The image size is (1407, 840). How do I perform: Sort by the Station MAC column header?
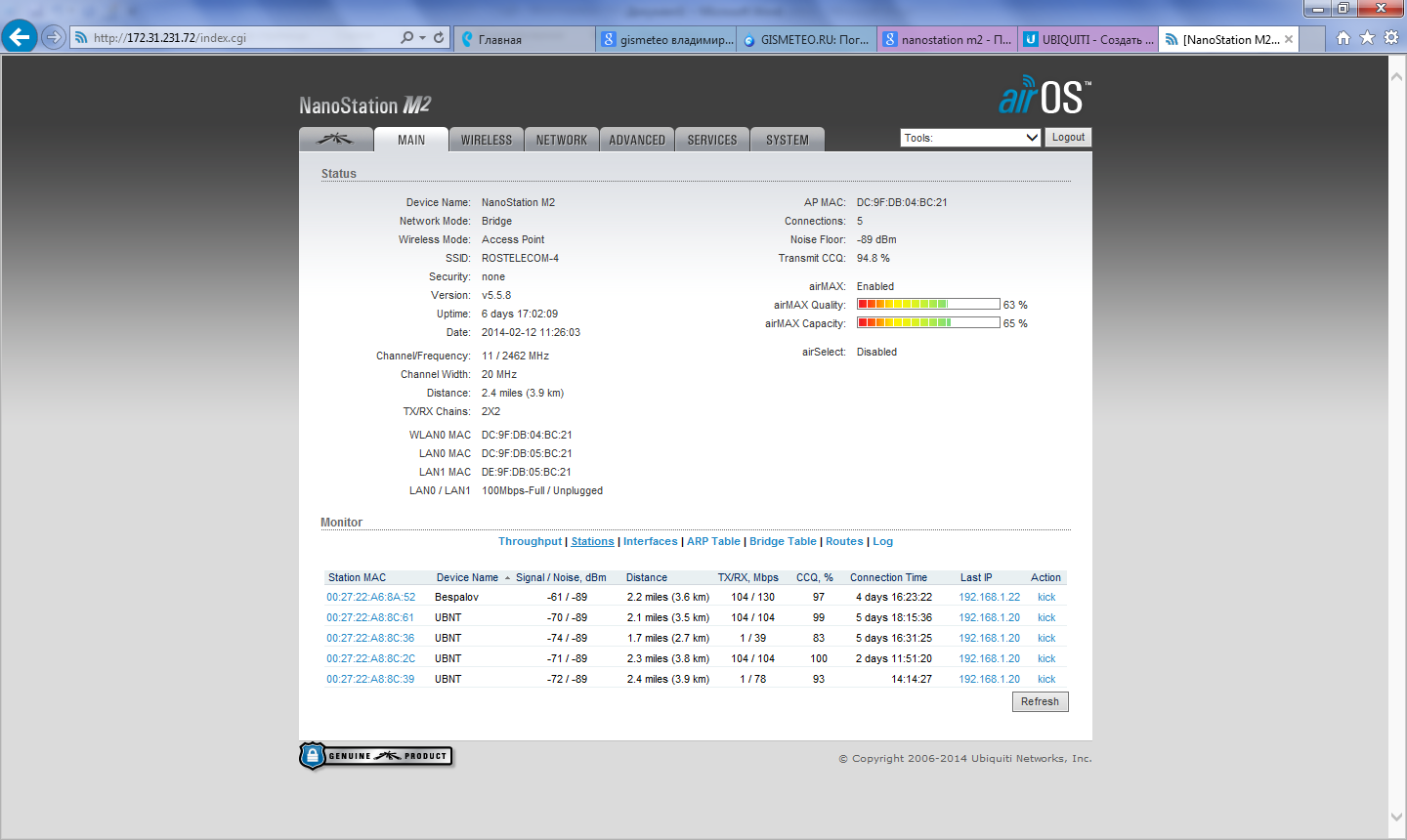point(357,577)
